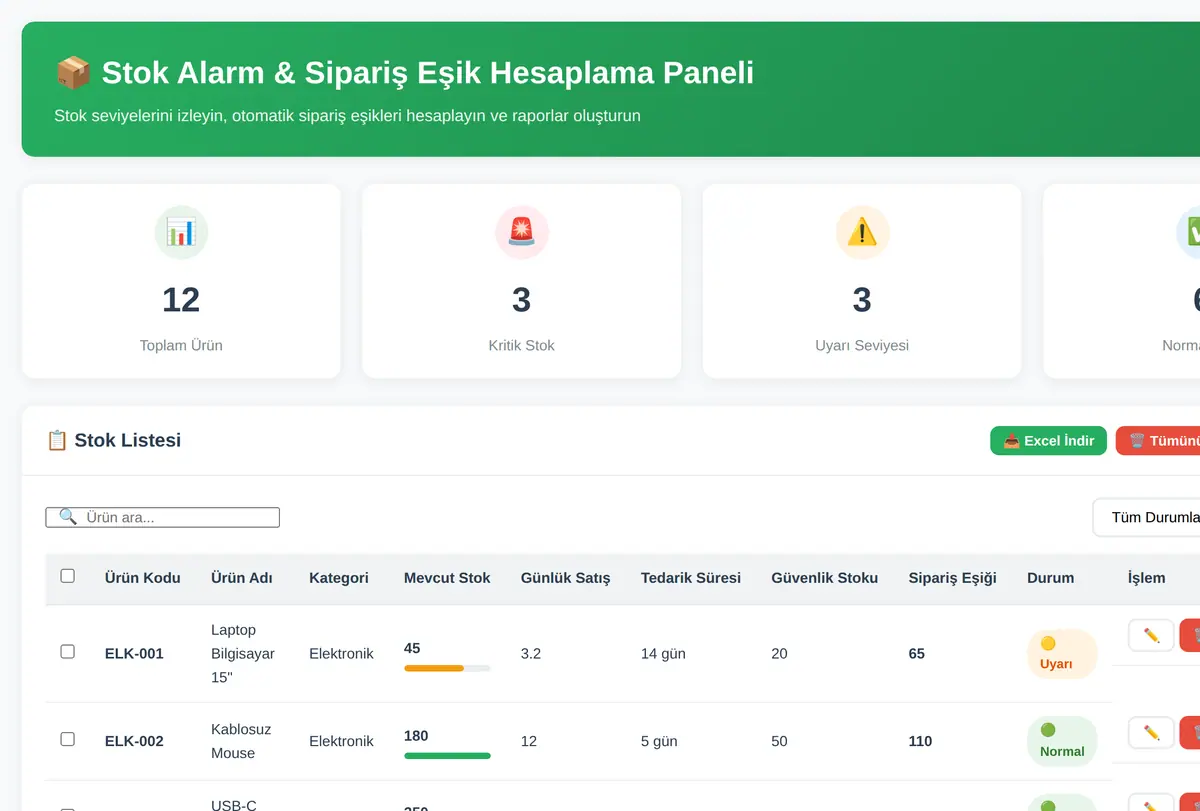Click the red Tümünü delete button
Image resolution: width=1200 pixels, height=811 pixels.
coord(1158,441)
